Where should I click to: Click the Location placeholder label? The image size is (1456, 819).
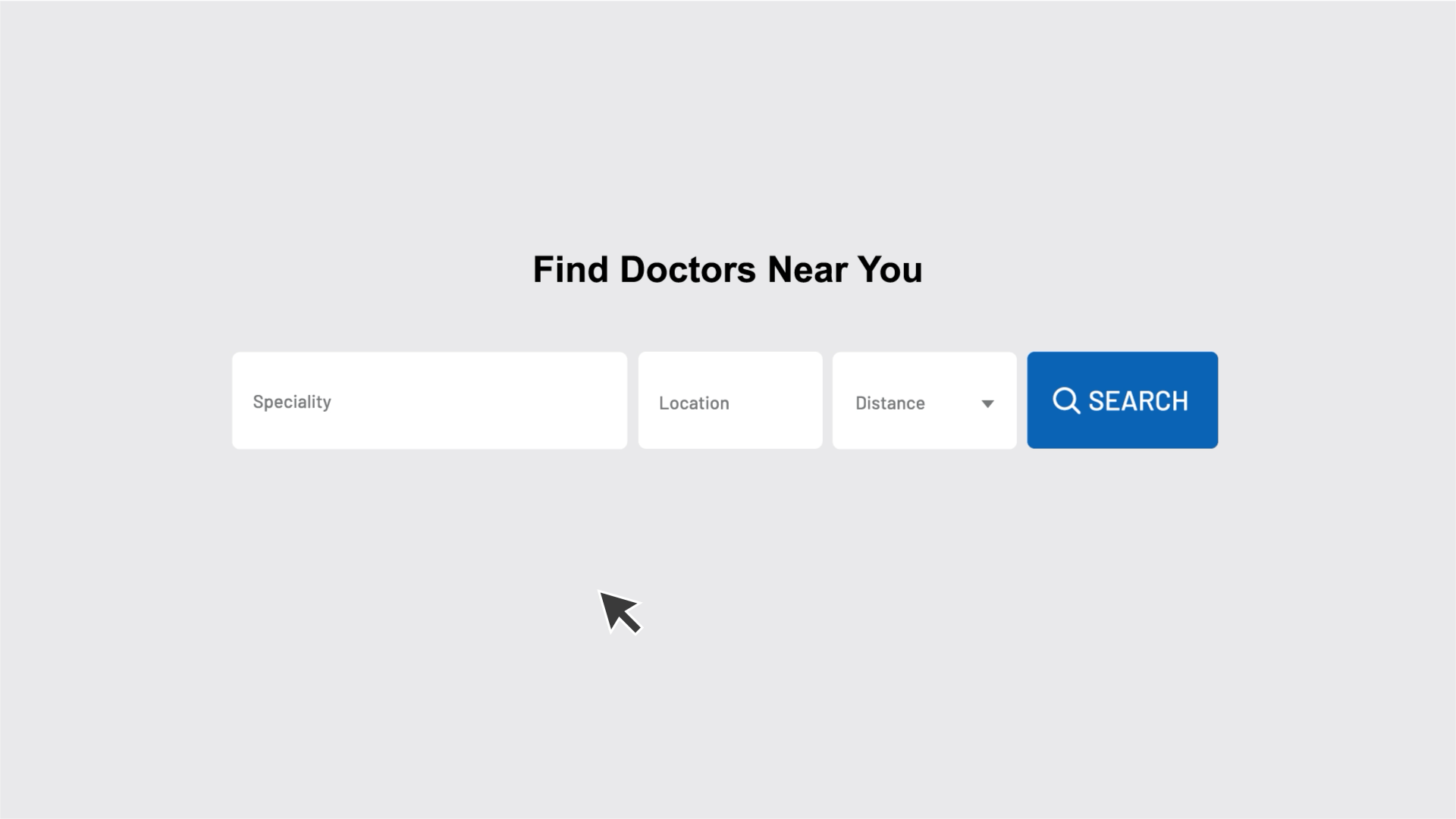pyautogui.click(x=693, y=403)
